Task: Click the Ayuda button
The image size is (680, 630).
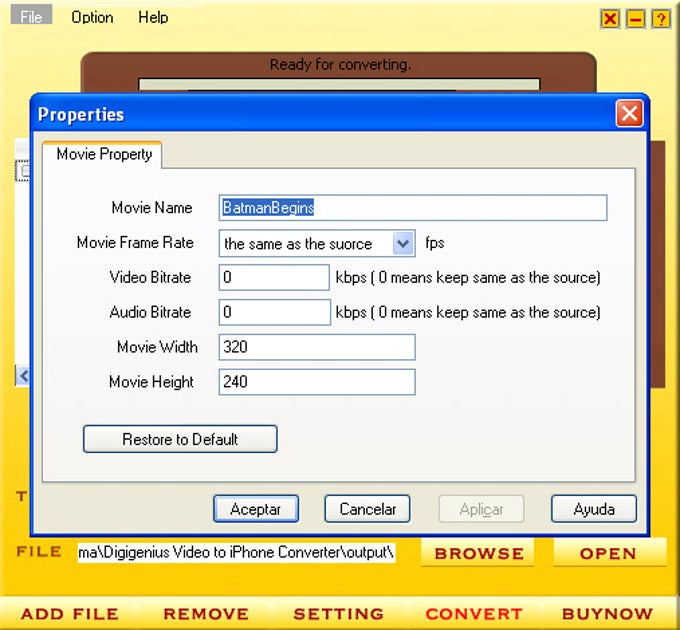Action: click(594, 509)
